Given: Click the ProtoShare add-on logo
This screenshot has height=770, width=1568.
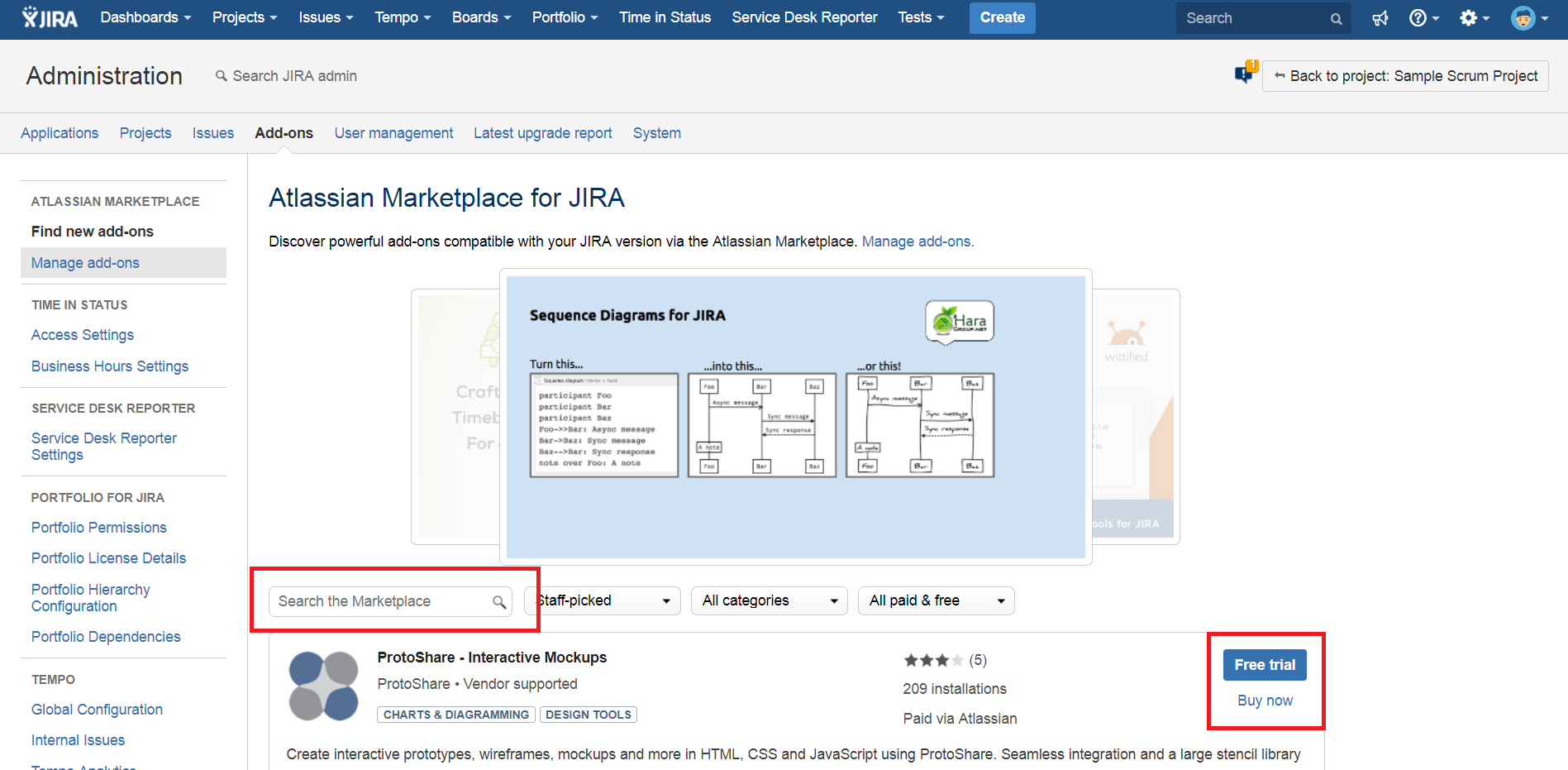Looking at the screenshot, I should pos(323,686).
